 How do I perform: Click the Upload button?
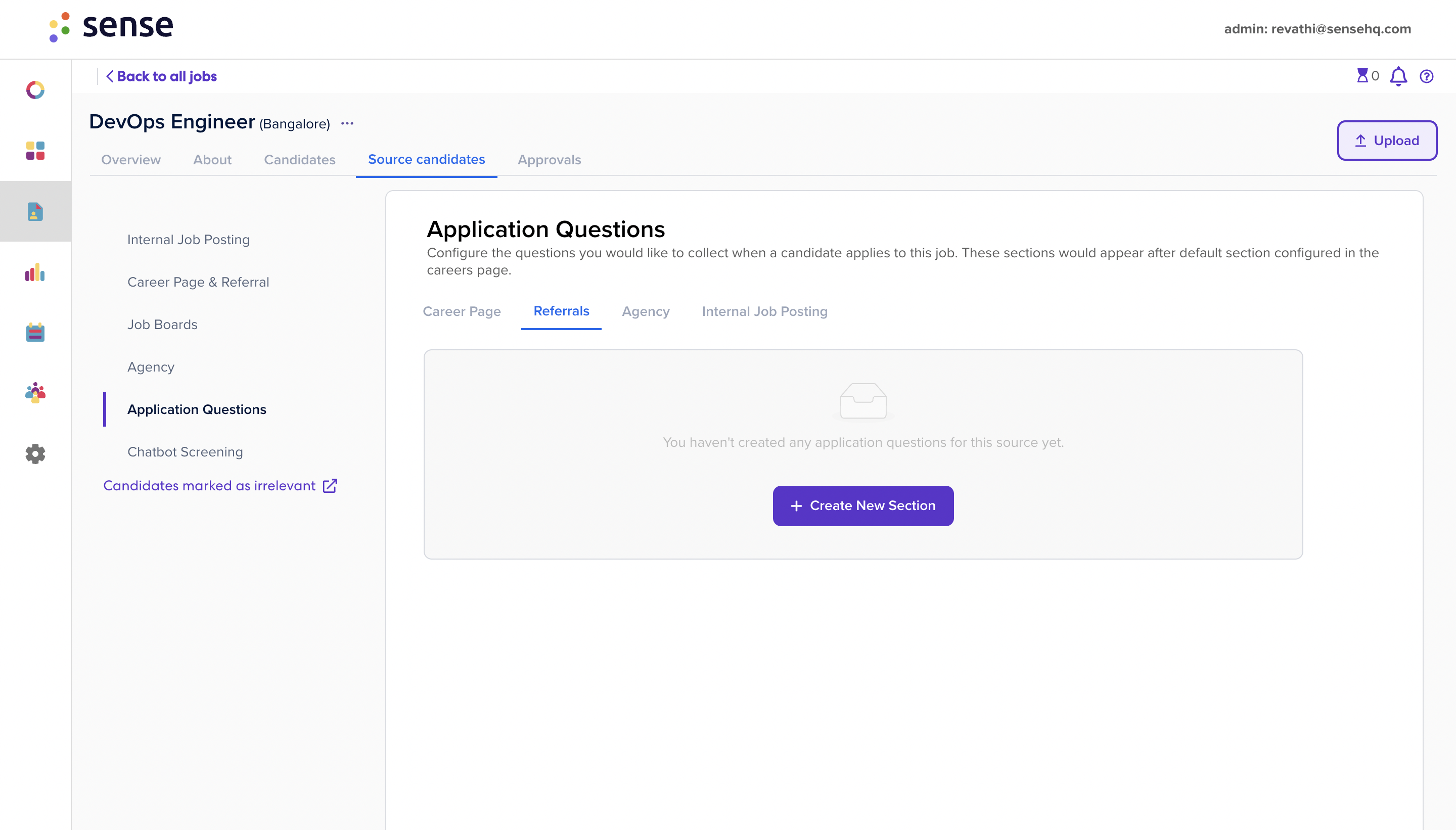pyautogui.click(x=1387, y=140)
